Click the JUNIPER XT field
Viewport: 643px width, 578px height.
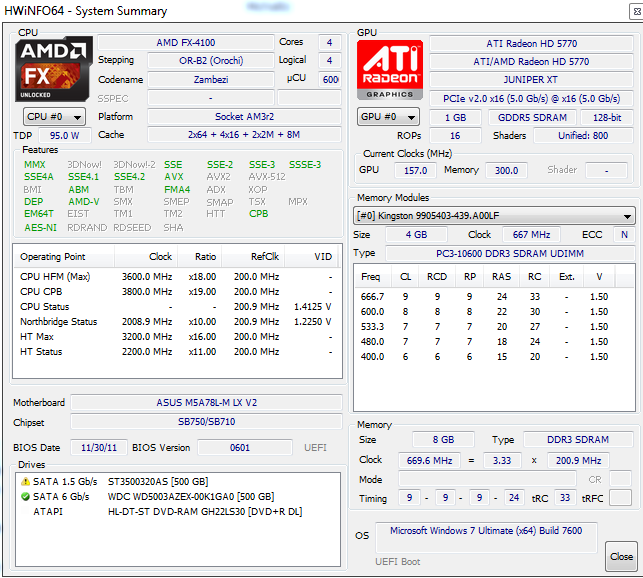[531, 80]
